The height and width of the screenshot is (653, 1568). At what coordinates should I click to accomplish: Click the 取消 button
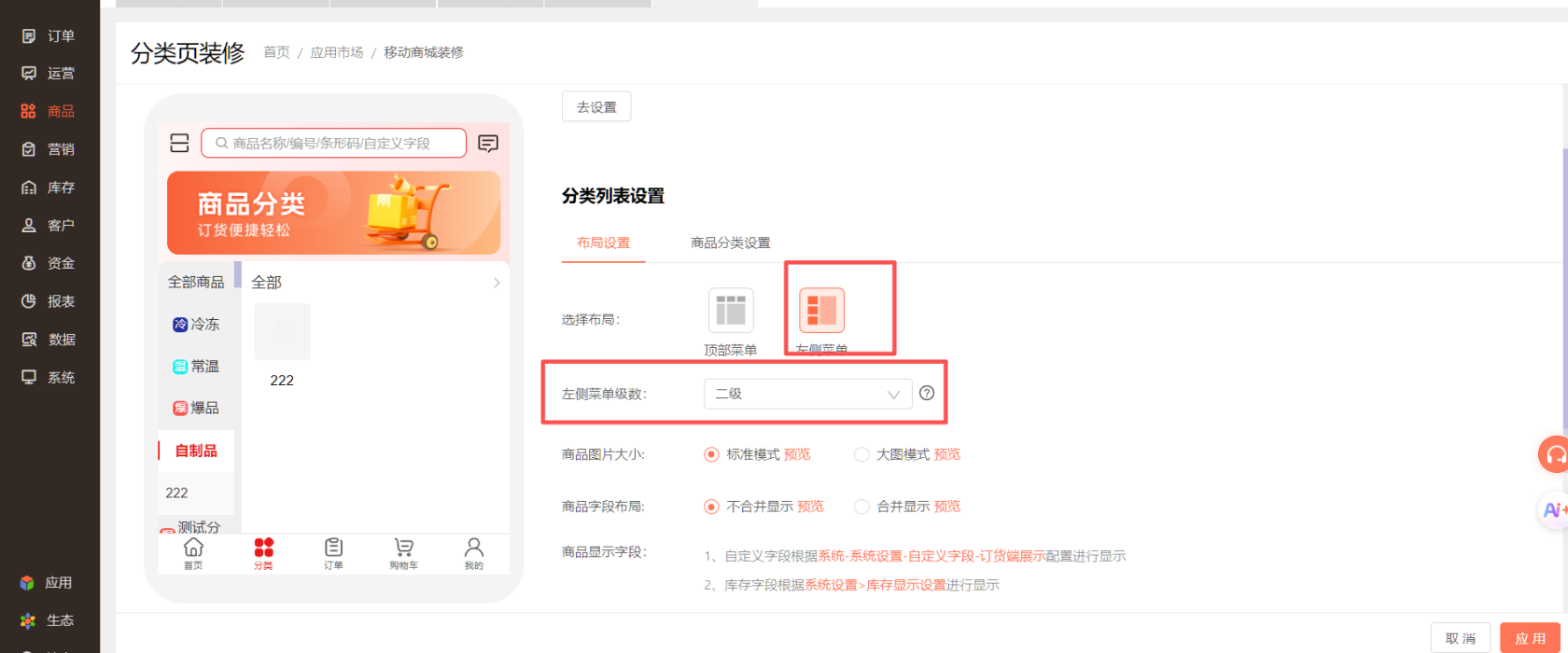tap(1461, 638)
